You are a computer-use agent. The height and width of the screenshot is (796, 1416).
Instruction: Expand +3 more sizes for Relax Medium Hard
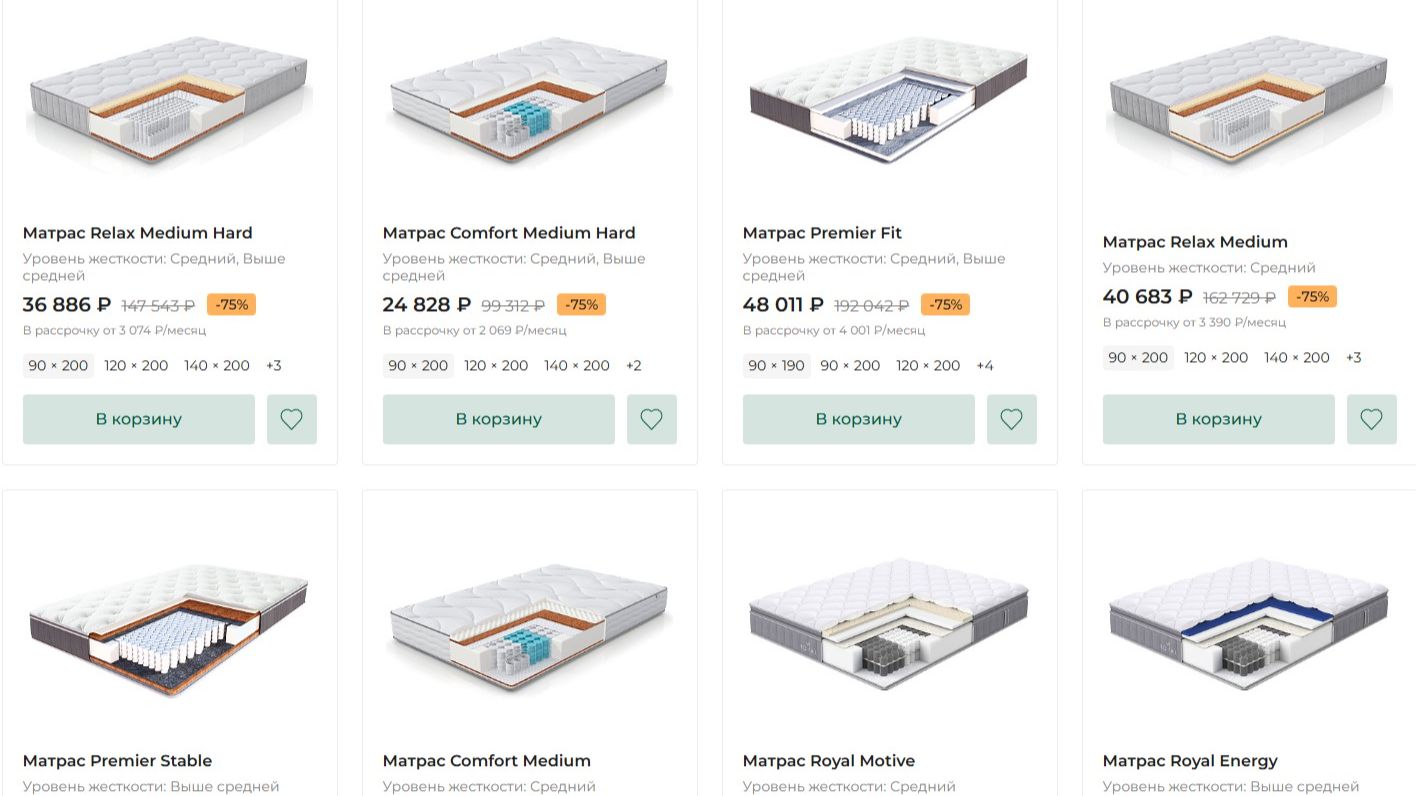click(x=274, y=366)
